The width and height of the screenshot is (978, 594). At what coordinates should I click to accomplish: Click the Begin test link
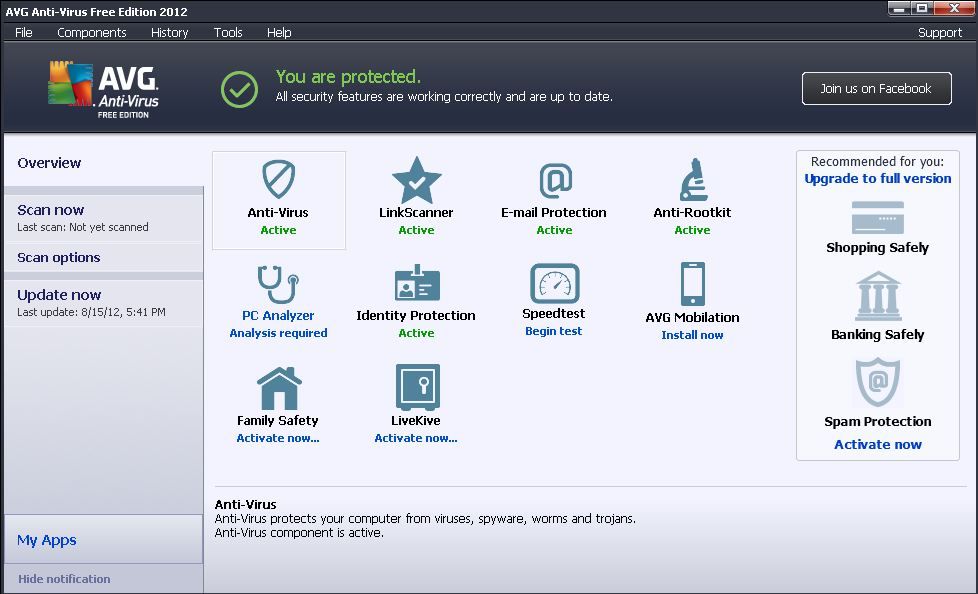[554, 331]
